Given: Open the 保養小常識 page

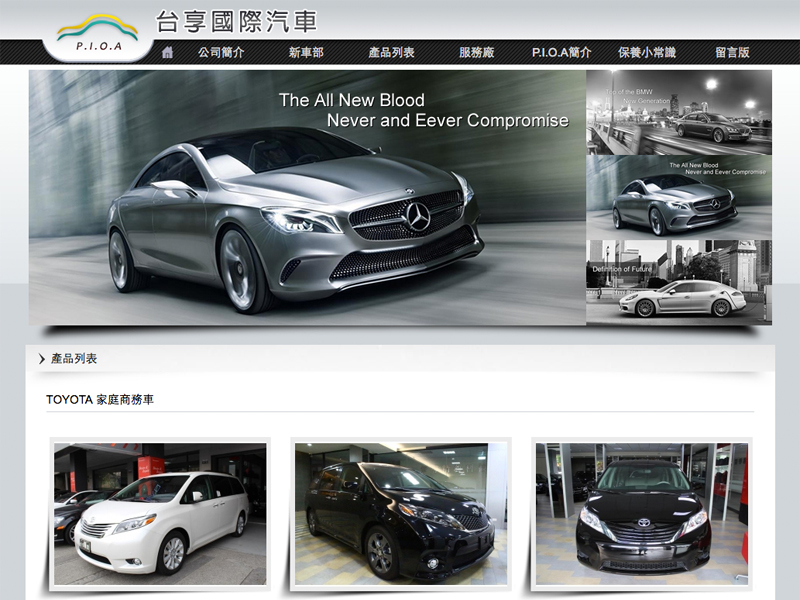Looking at the screenshot, I should 647,53.
